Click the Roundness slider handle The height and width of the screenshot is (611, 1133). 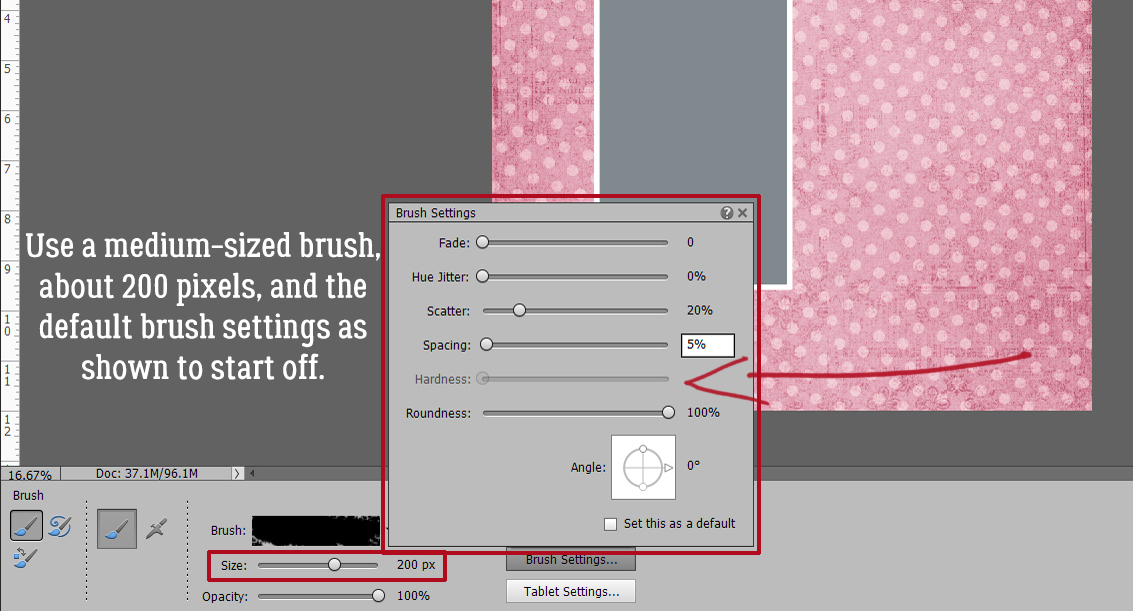pyautogui.click(x=668, y=412)
